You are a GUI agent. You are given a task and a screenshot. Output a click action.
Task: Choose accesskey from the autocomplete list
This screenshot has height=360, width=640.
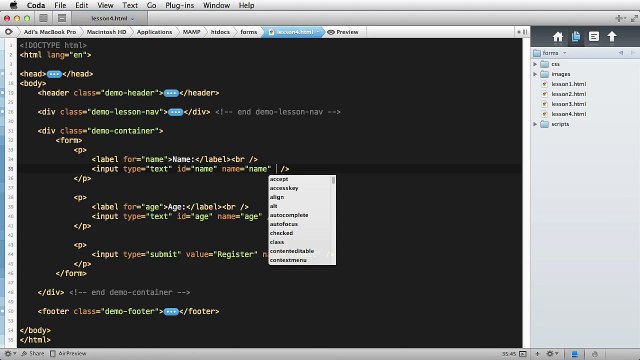click(300, 188)
